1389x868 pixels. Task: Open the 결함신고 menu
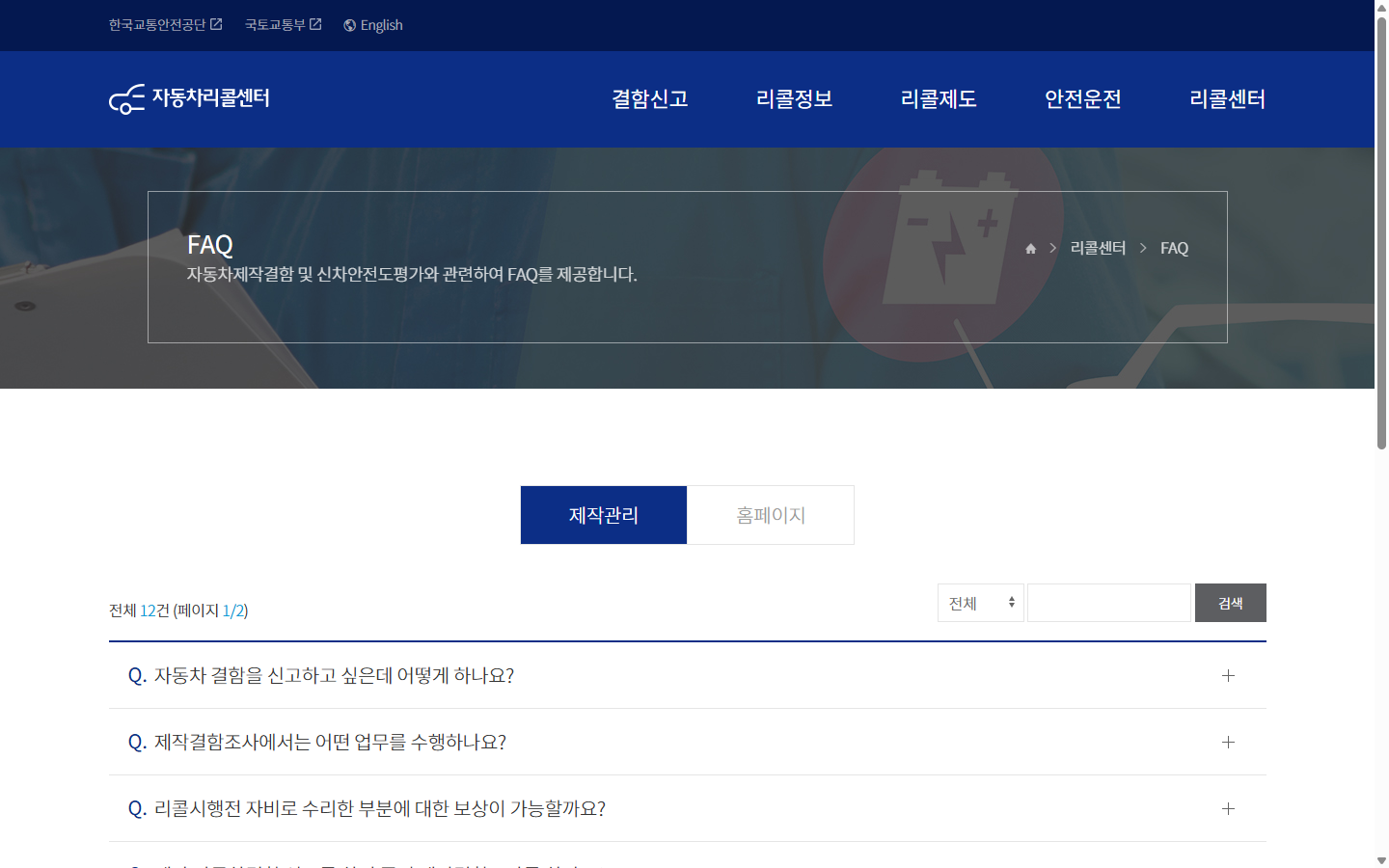point(650,99)
